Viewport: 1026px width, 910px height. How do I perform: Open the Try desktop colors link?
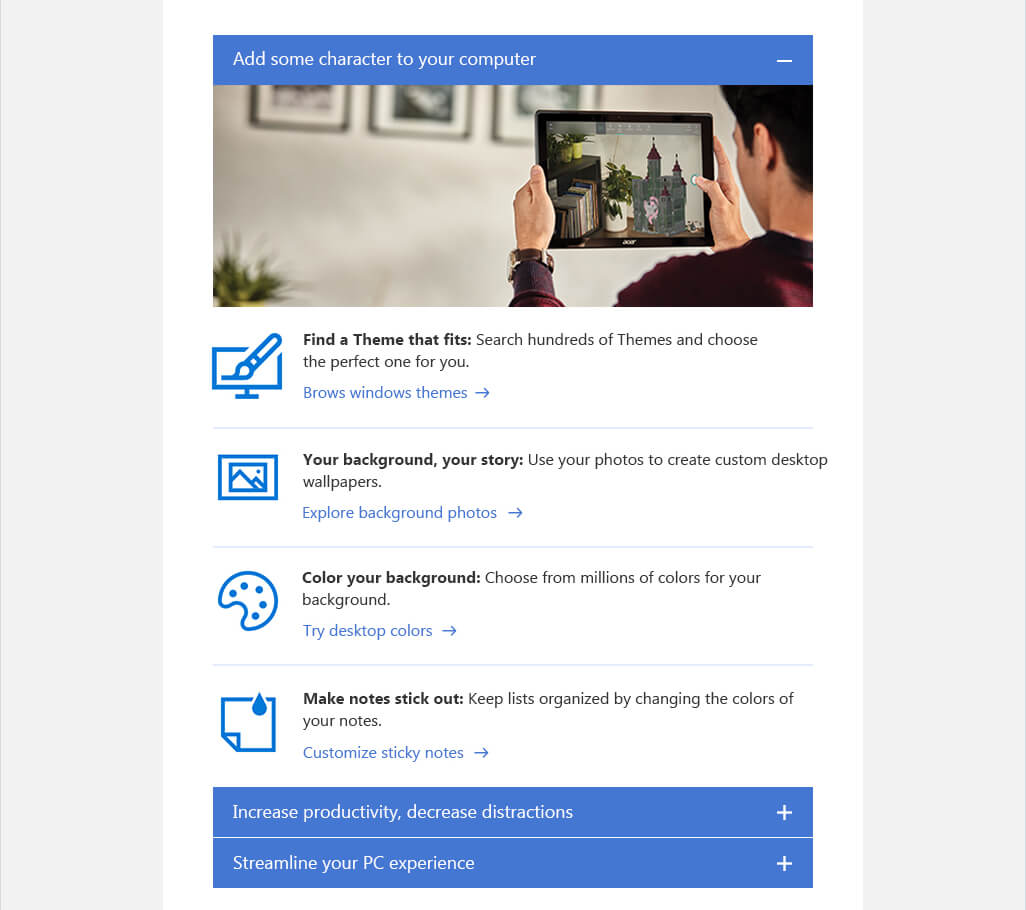tap(367, 631)
